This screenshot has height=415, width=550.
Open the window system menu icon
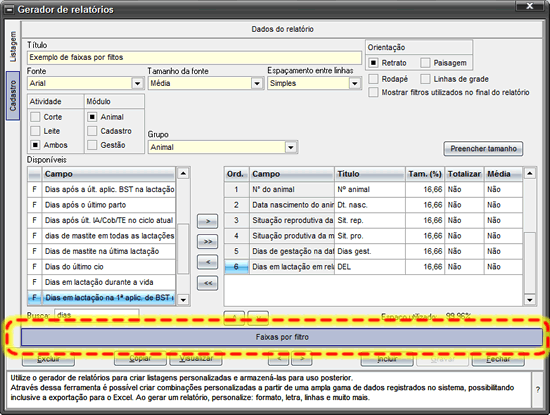9,9
